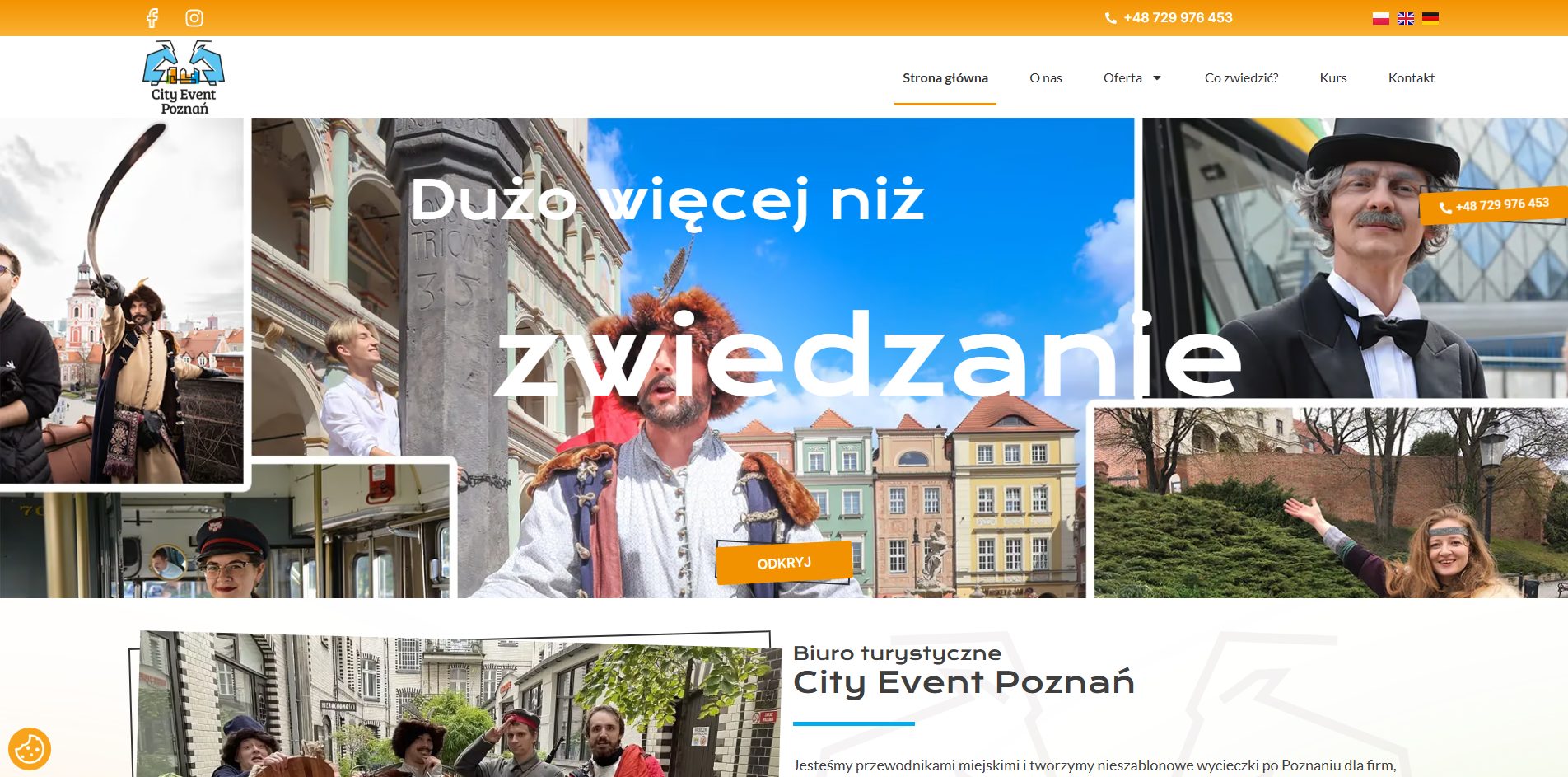Click 'City Event Poznań' heading
1568x777 pixels.
[964, 682]
